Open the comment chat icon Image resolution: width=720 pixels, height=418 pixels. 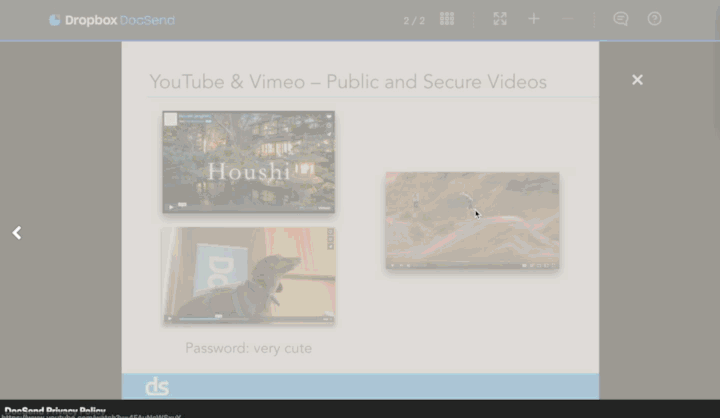[620, 19]
